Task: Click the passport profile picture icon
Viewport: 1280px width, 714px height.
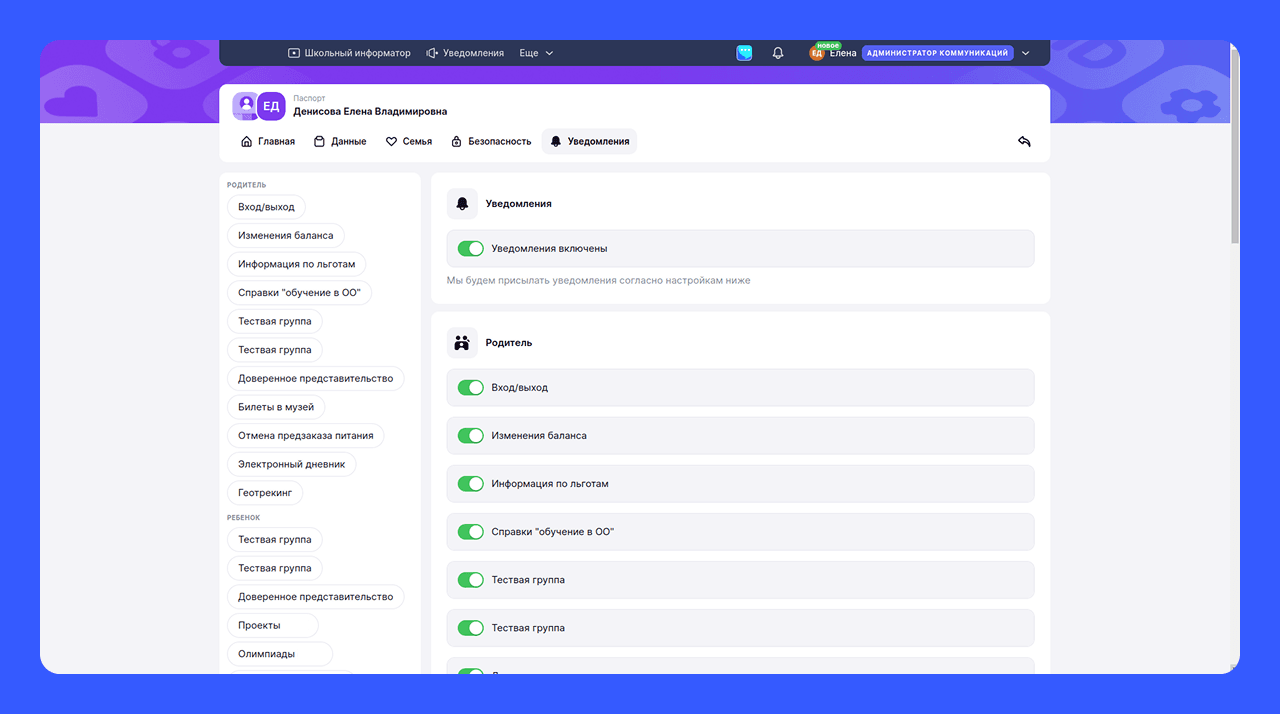Action: point(245,106)
